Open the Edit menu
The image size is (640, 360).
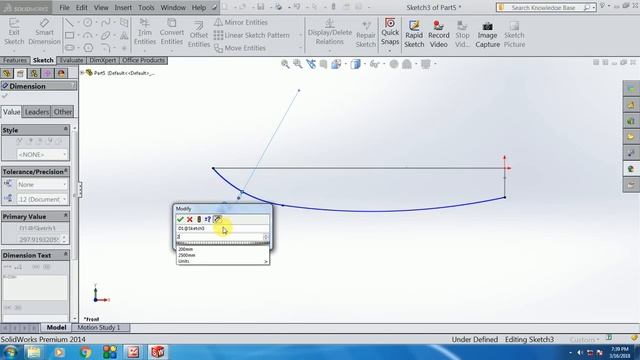tap(82, 7)
